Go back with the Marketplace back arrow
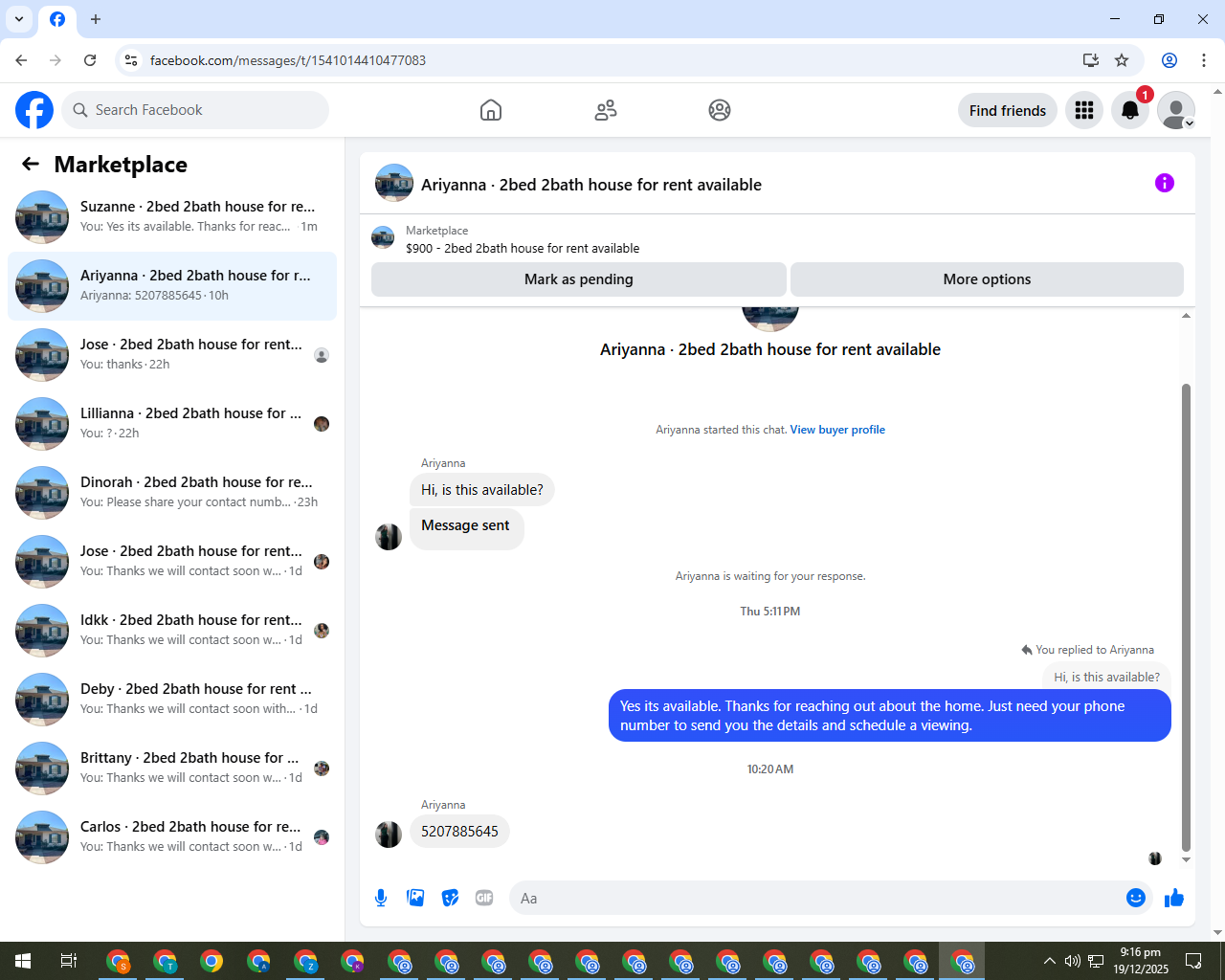This screenshot has width=1225, height=980. 31,164
